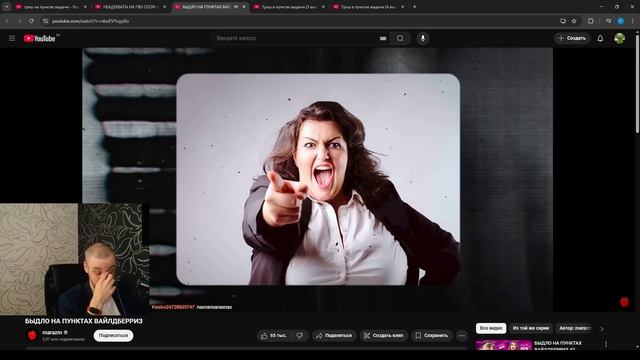Go back with browser back arrow
Screen dimensions: 640x360
pyautogui.click(x=7, y=21)
